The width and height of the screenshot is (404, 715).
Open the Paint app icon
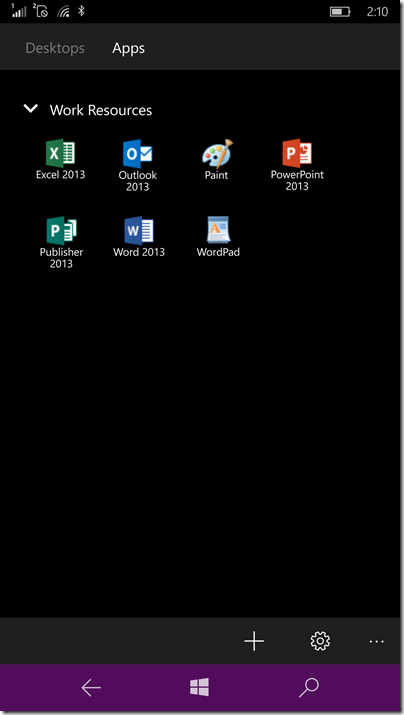click(x=217, y=154)
